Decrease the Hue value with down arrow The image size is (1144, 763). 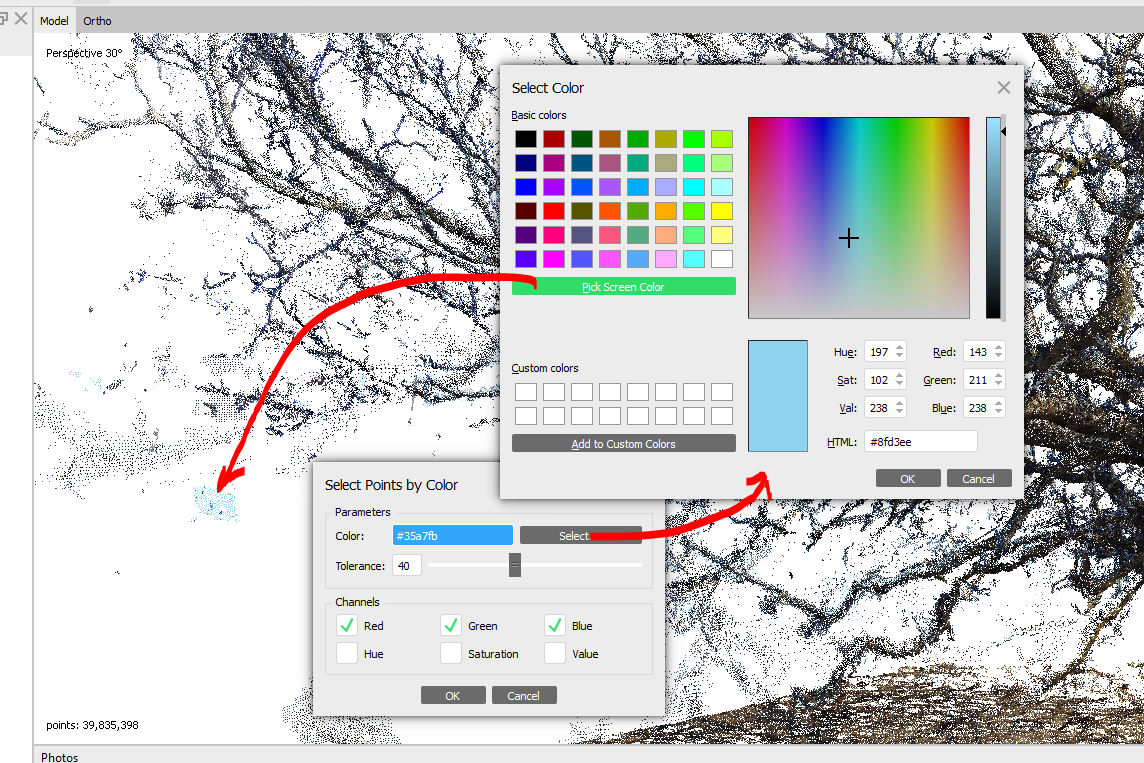900,356
